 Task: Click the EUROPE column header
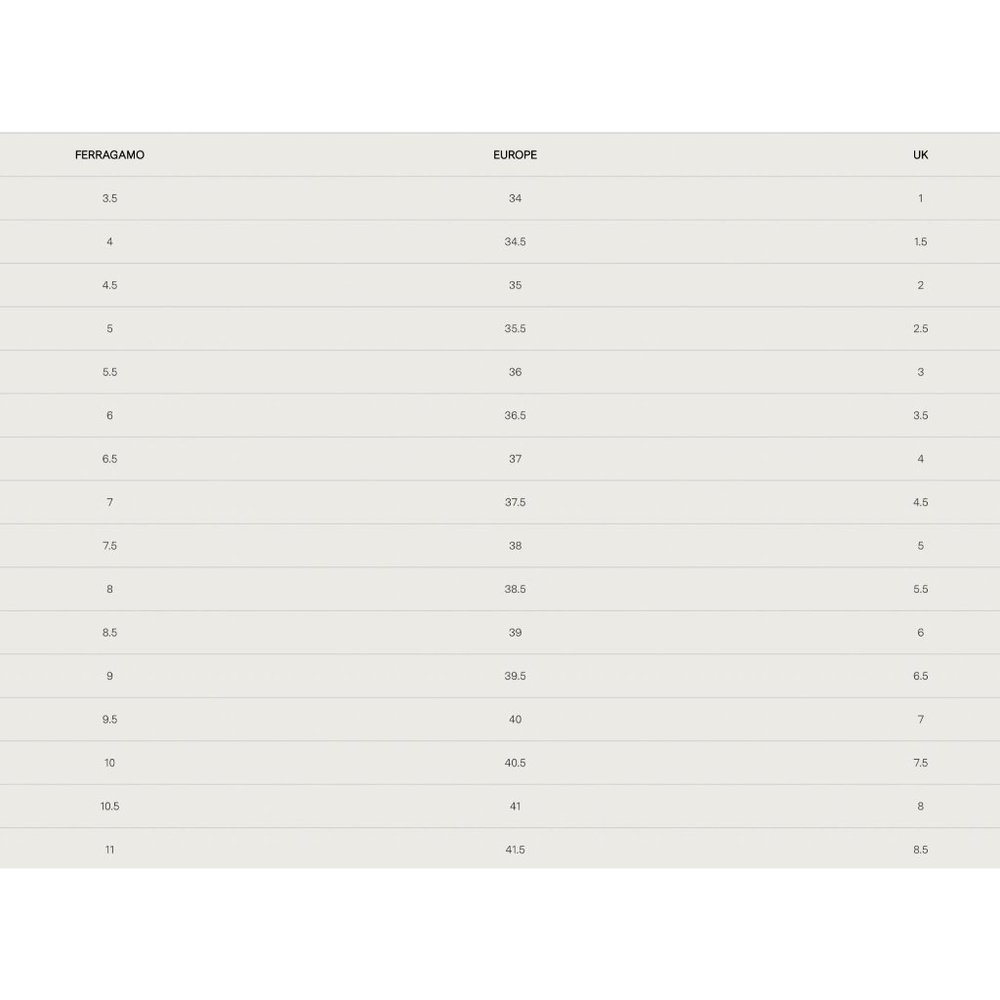[515, 155]
